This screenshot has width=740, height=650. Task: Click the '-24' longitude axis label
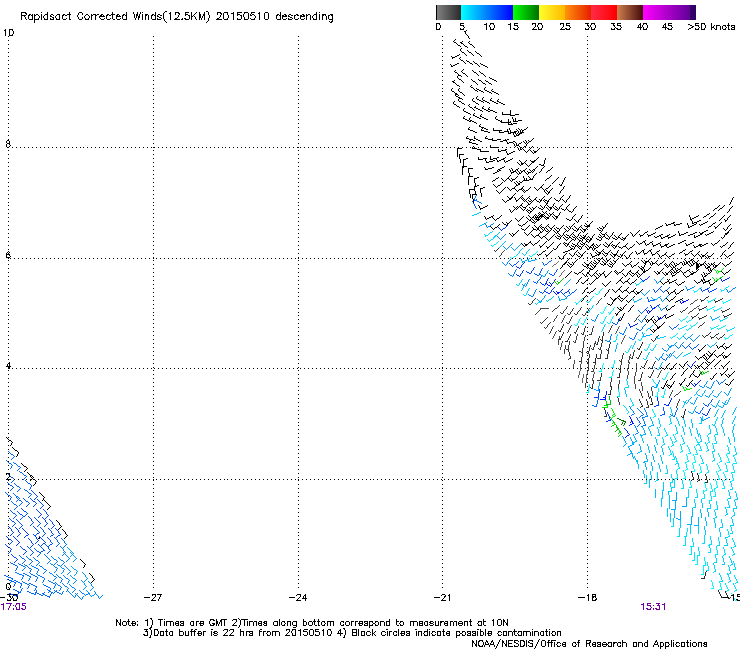click(x=298, y=597)
